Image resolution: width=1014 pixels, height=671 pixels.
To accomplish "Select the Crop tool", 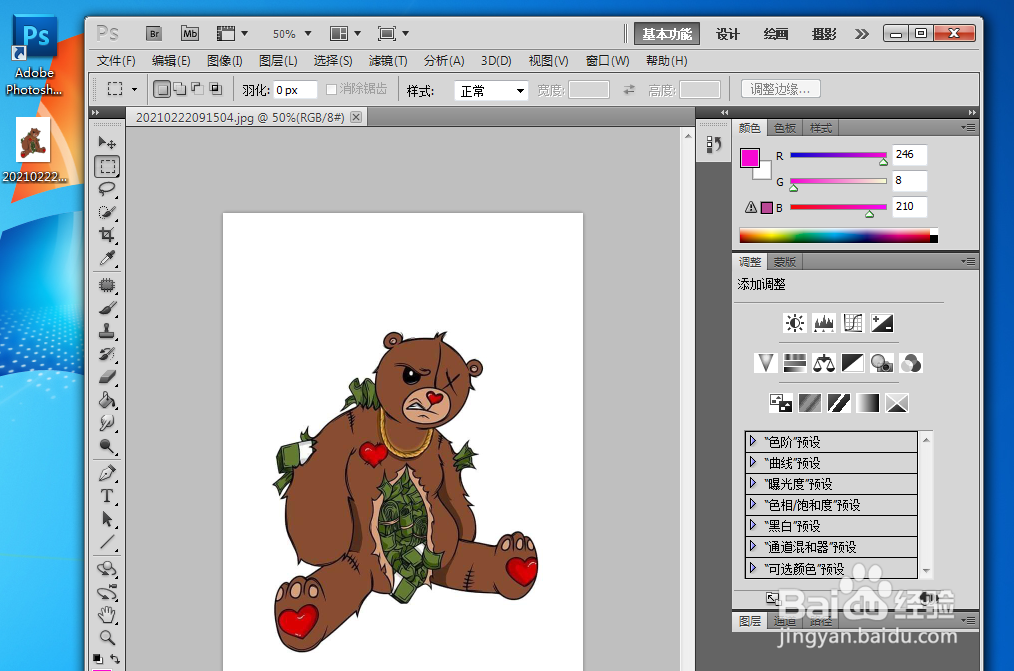I will tap(107, 235).
